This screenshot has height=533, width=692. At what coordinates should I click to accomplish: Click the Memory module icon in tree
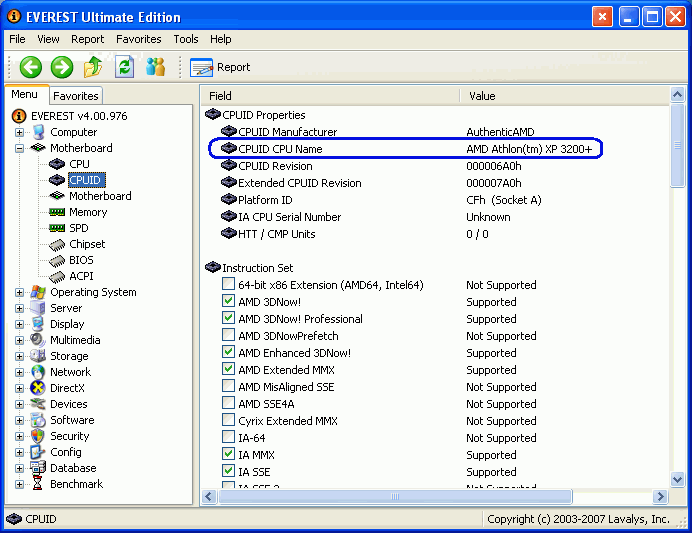click(57, 212)
